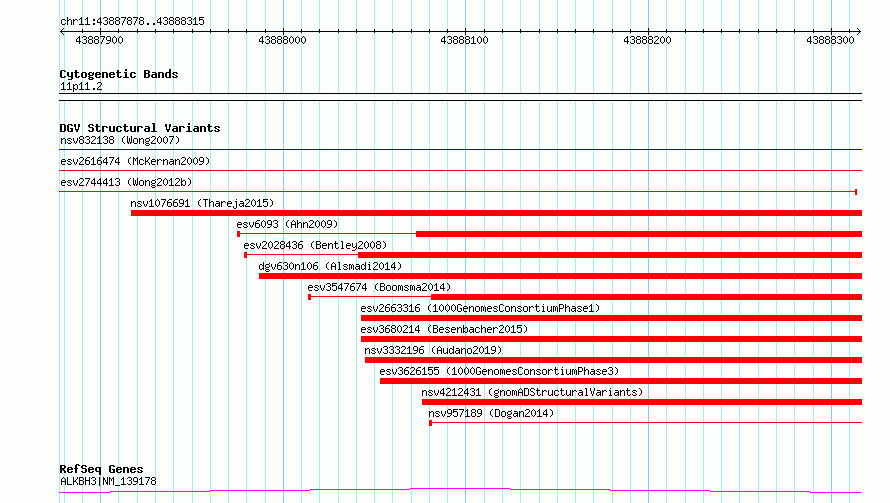Image resolution: width=890 pixels, height=503 pixels.
Task: Click ruler position 43888000
Action: pyautogui.click(x=282, y=40)
